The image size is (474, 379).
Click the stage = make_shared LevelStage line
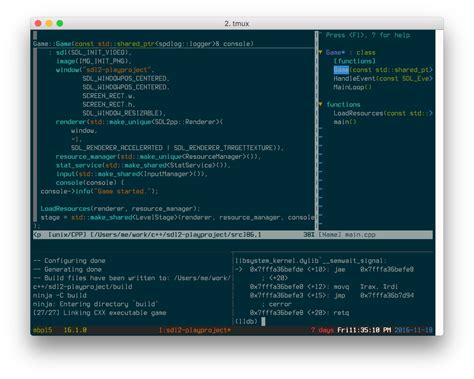click(177, 217)
